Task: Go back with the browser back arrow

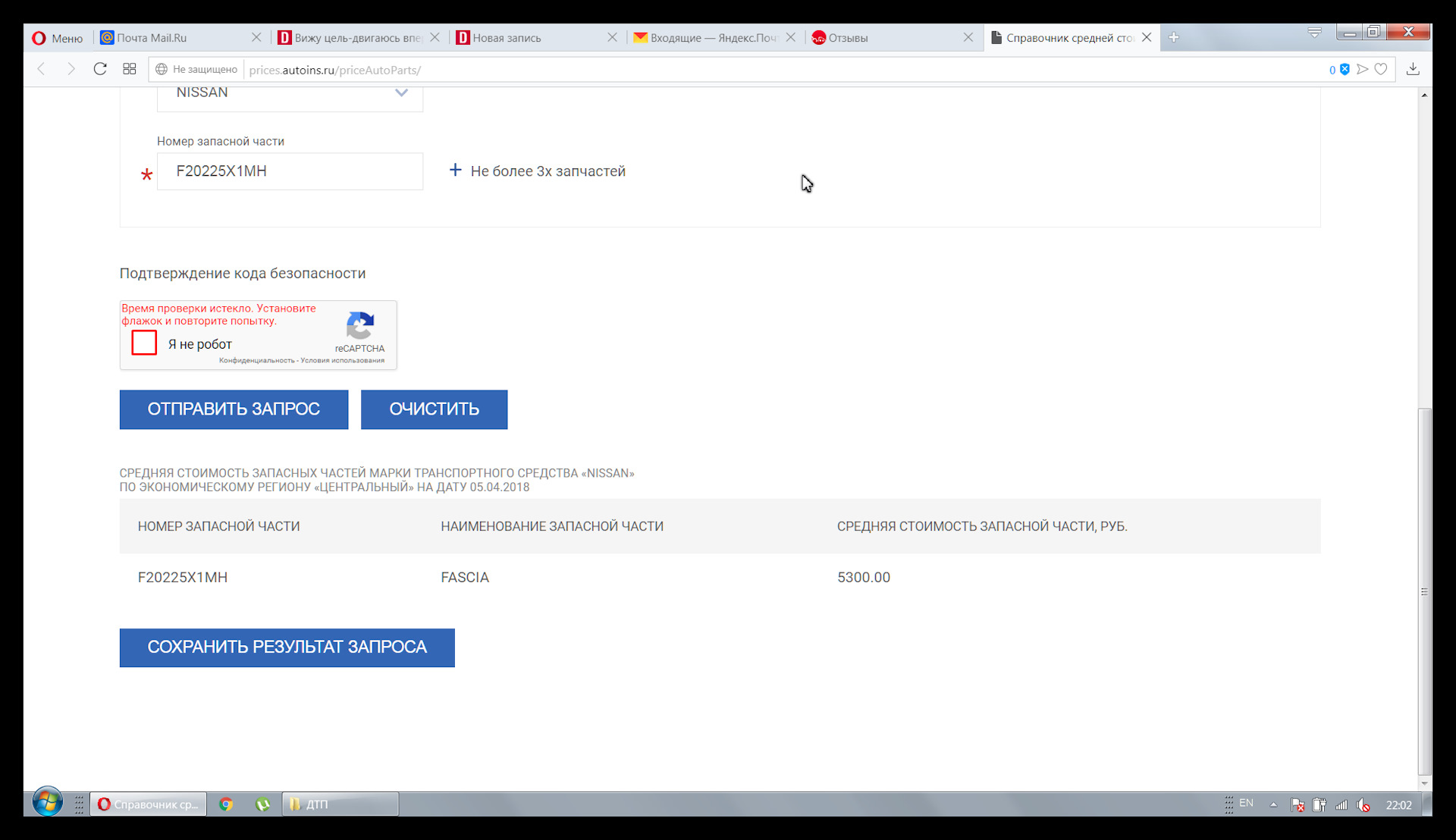Action: coord(42,69)
